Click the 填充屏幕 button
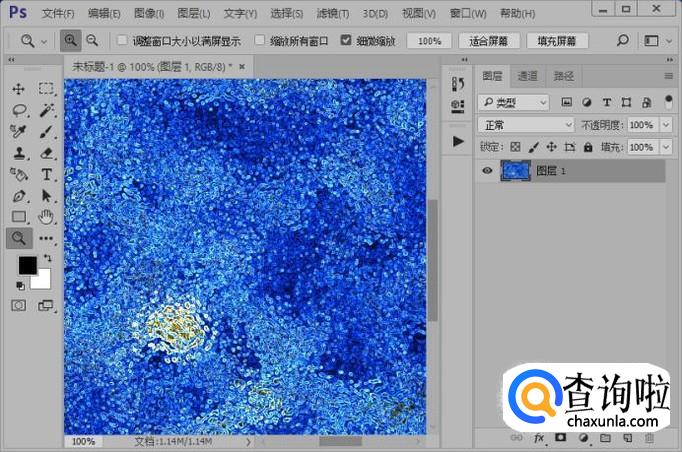682x452 pixels. (x=557, y=41)
